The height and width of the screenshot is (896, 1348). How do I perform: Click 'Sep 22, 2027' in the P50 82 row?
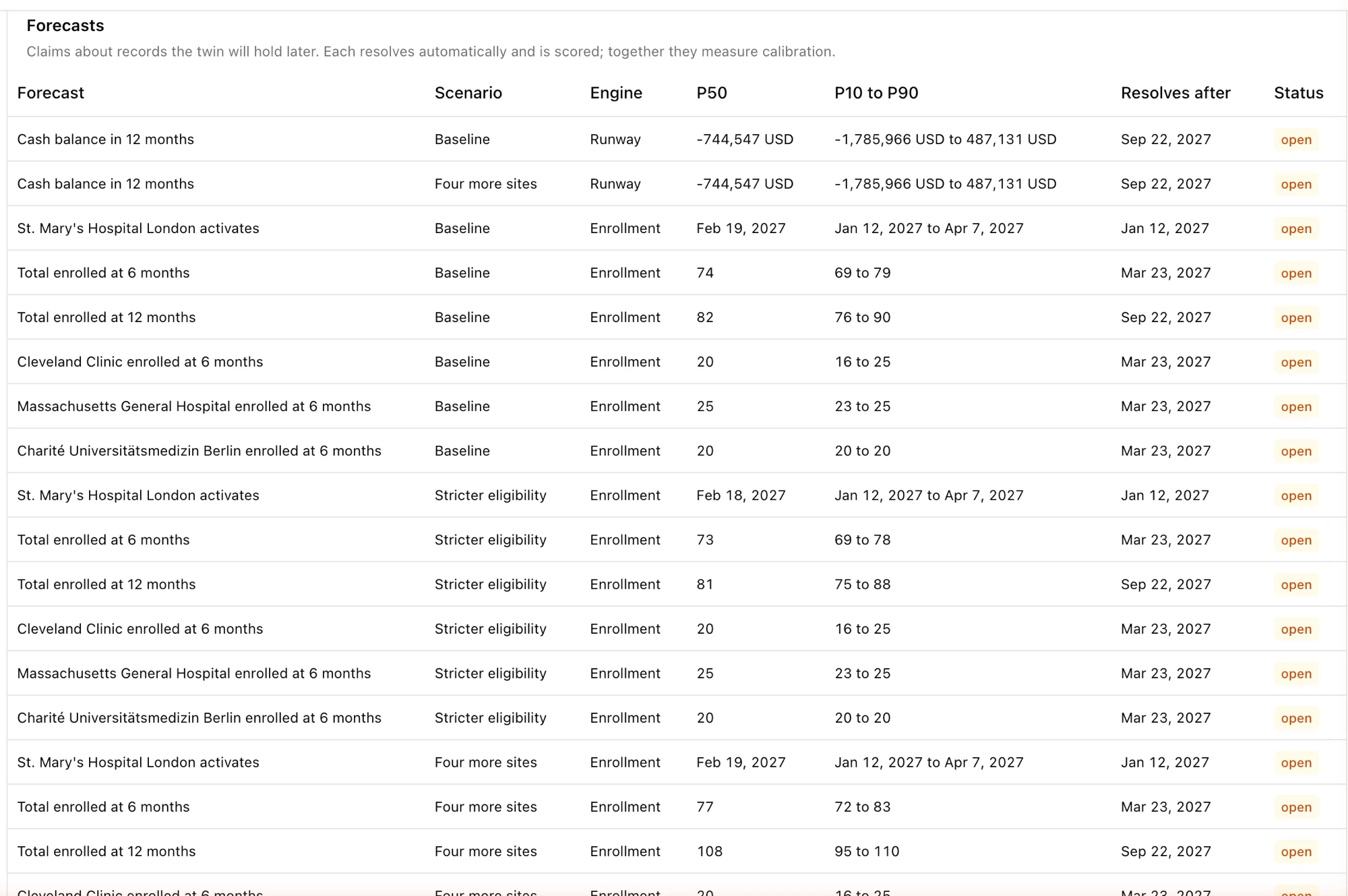tap(1166, 317)
